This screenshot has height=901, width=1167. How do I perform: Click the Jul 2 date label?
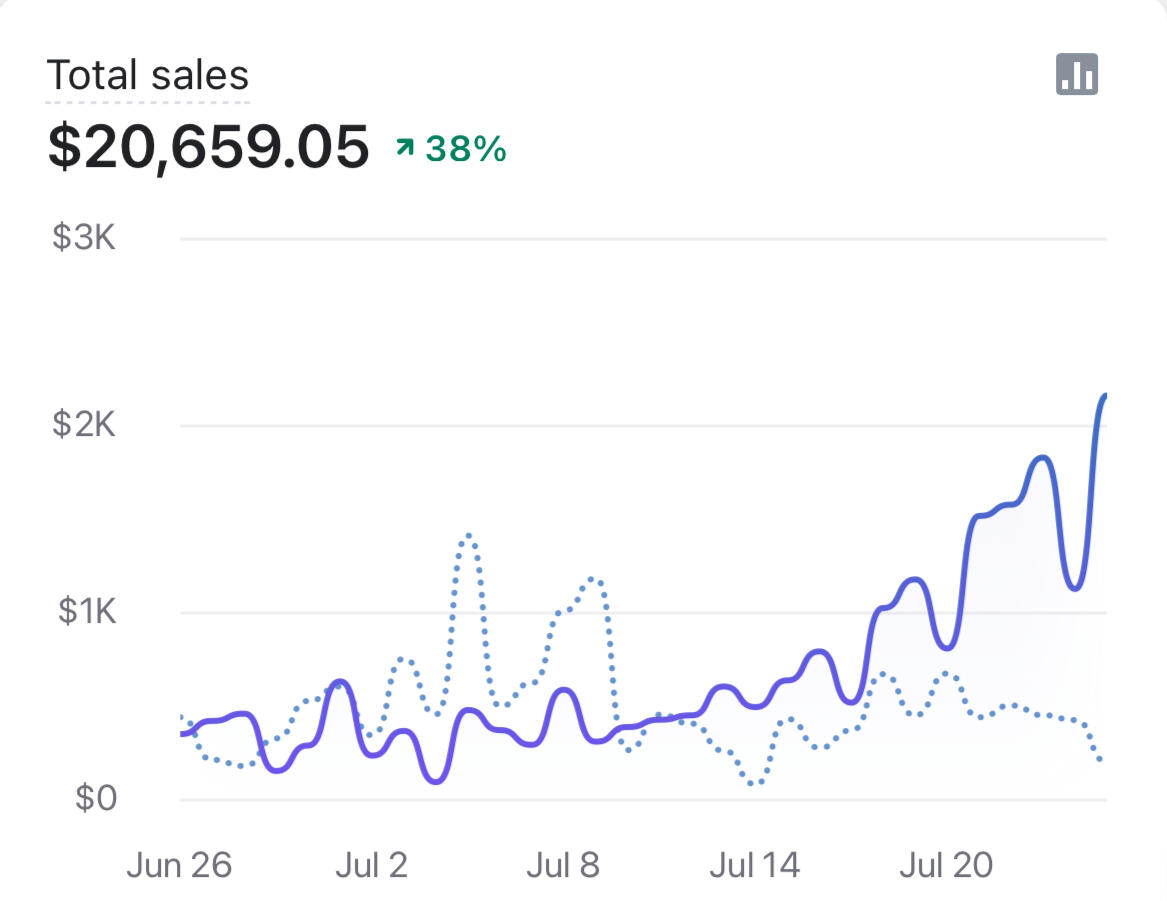(371, 865)
